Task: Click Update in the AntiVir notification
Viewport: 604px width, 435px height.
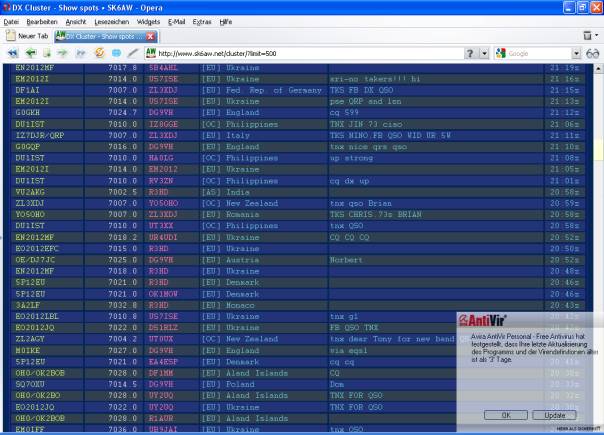Action: (554, 415)
